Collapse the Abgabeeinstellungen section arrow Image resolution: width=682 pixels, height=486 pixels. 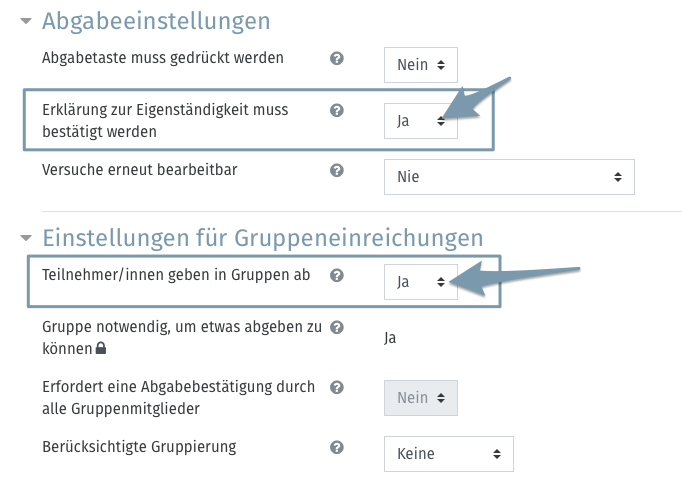26,20
